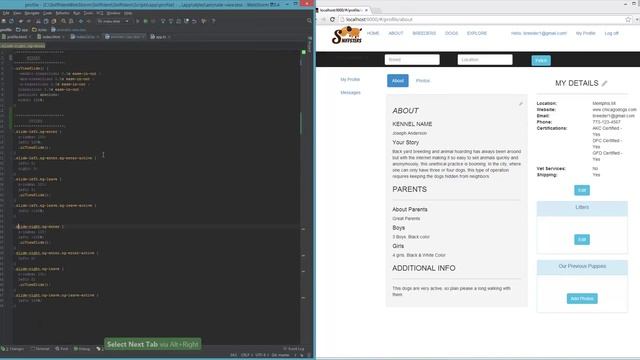Viewport: 640px width, 360px height.
Task: Click the Run toolbar icon
Action: pyautogui.click(x=138, y=21)
